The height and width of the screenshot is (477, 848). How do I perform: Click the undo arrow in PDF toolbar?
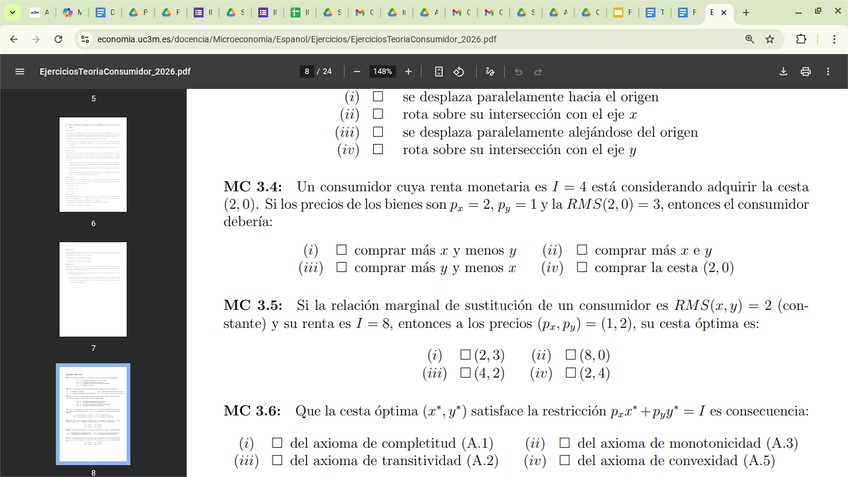coord(518,71)
